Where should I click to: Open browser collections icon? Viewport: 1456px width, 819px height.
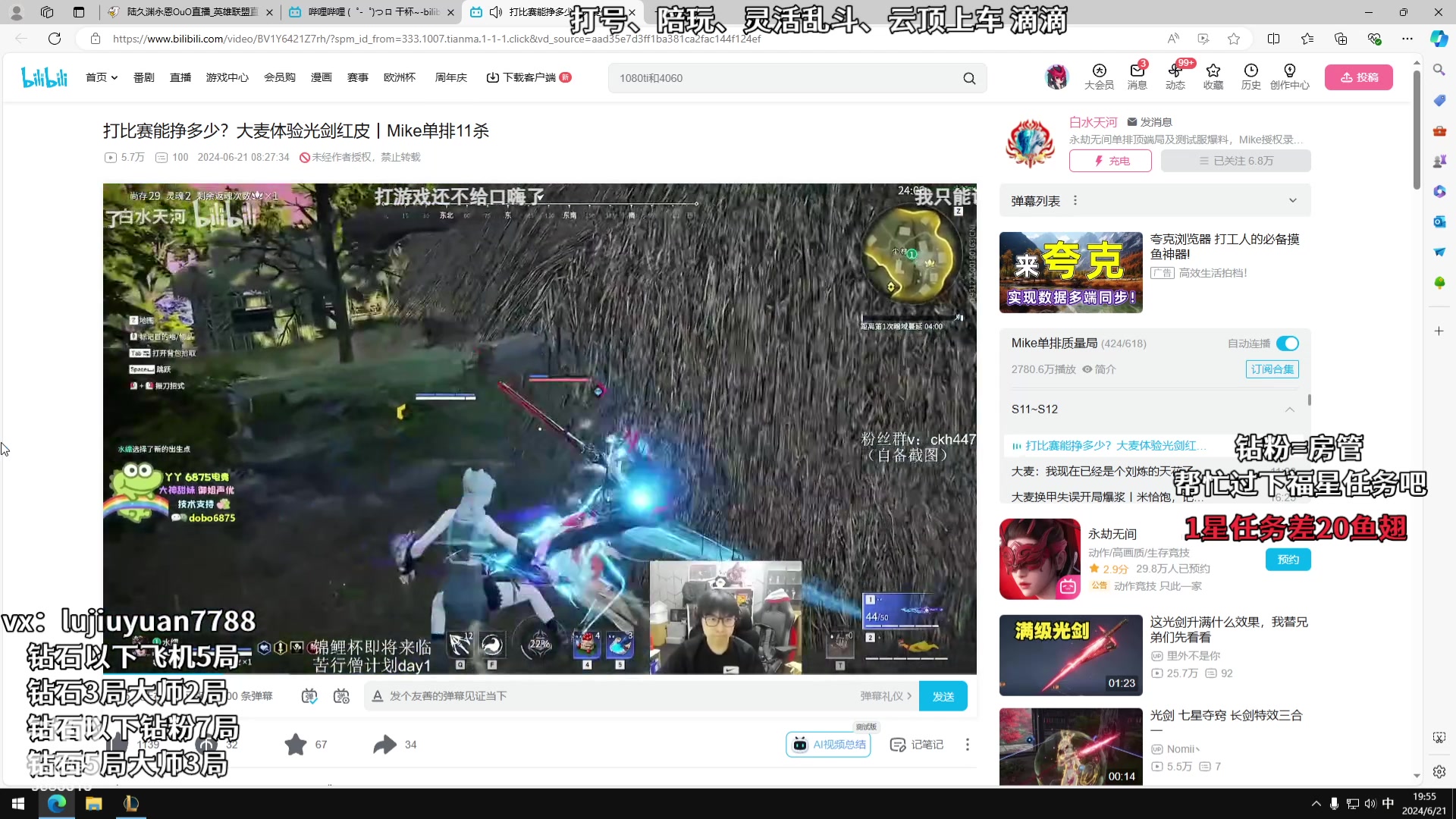[1341, 39]
